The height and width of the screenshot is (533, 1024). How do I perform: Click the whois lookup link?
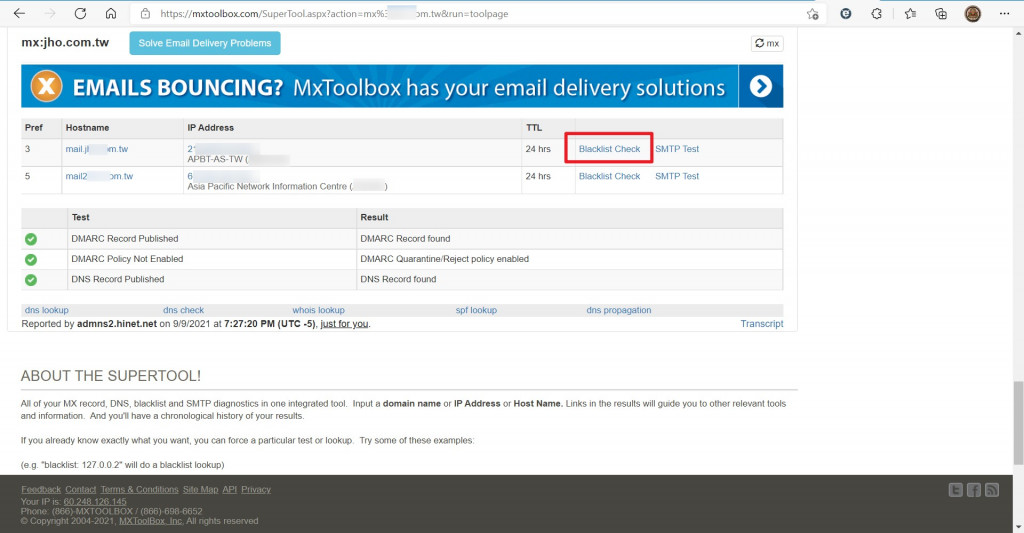tap(319, 310)
